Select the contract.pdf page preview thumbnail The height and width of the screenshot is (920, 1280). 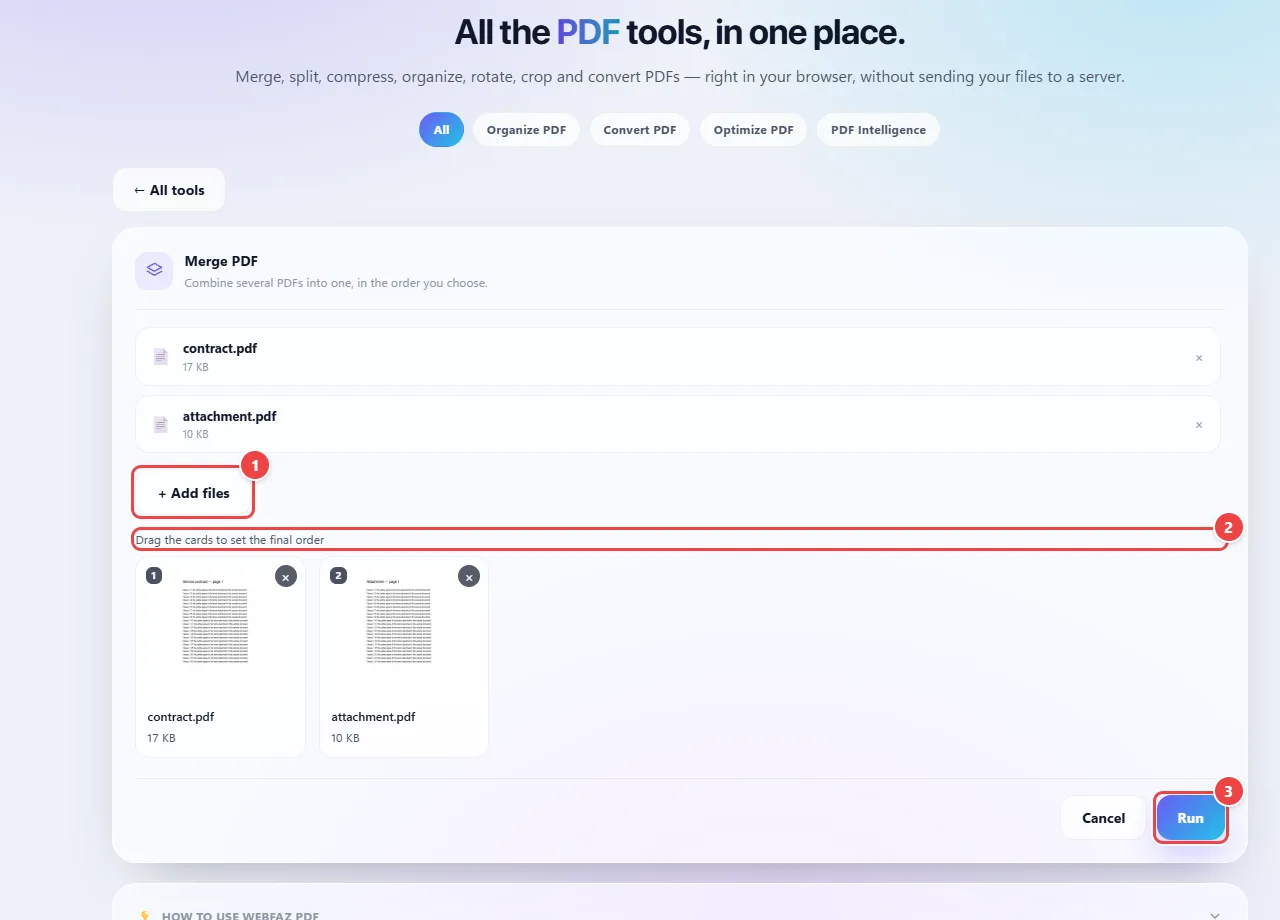(216, 621)
